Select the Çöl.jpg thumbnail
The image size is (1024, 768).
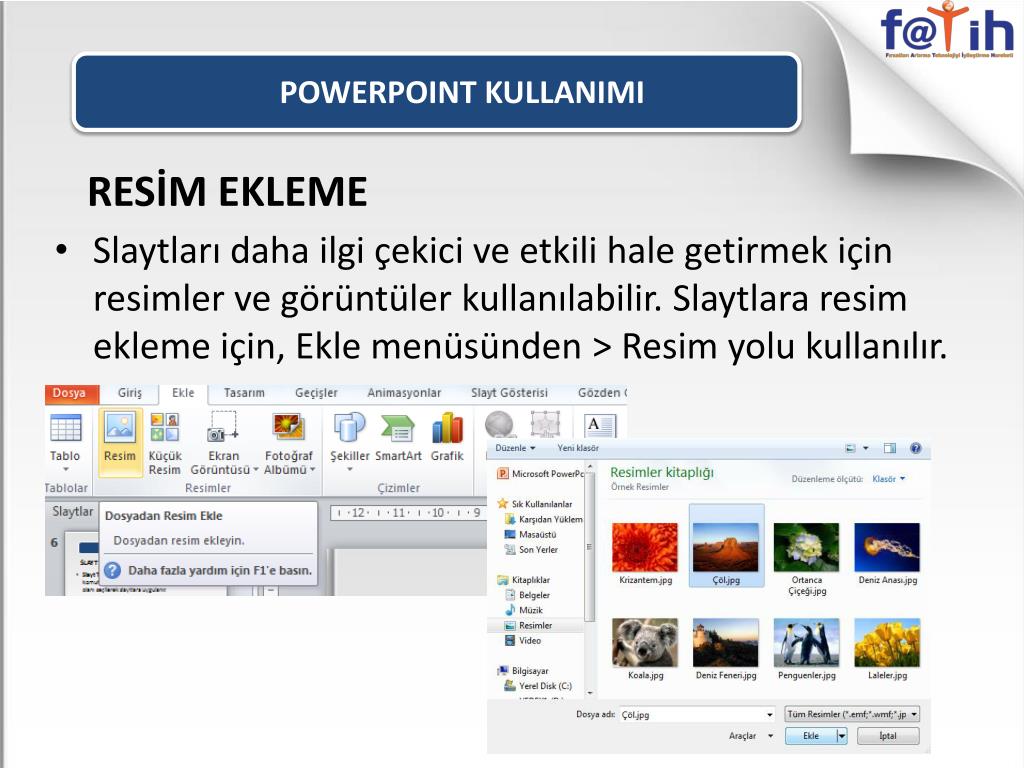tap(726, 546)
